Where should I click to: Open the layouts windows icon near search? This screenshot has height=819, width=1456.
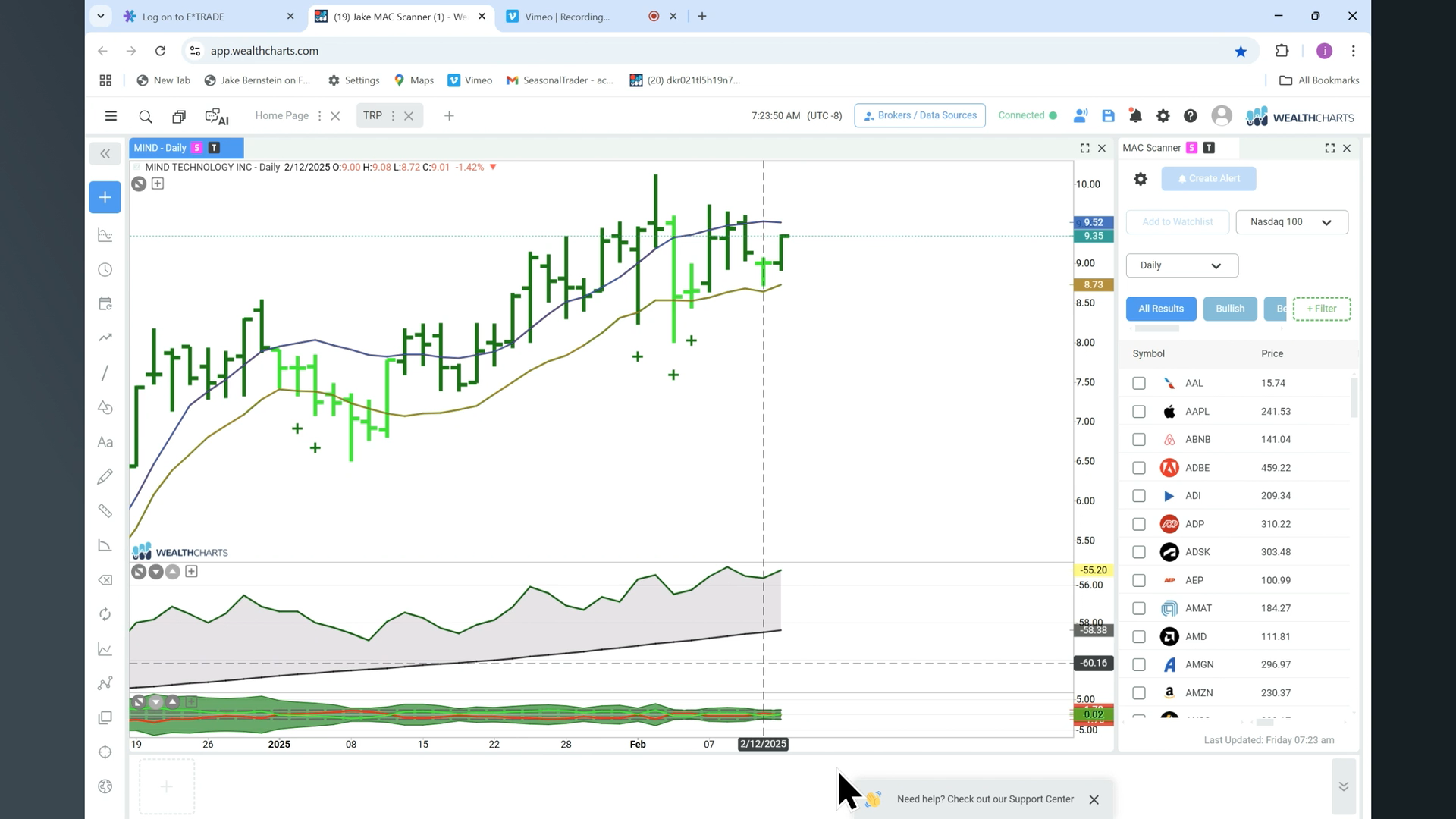[x=179, y=116]
